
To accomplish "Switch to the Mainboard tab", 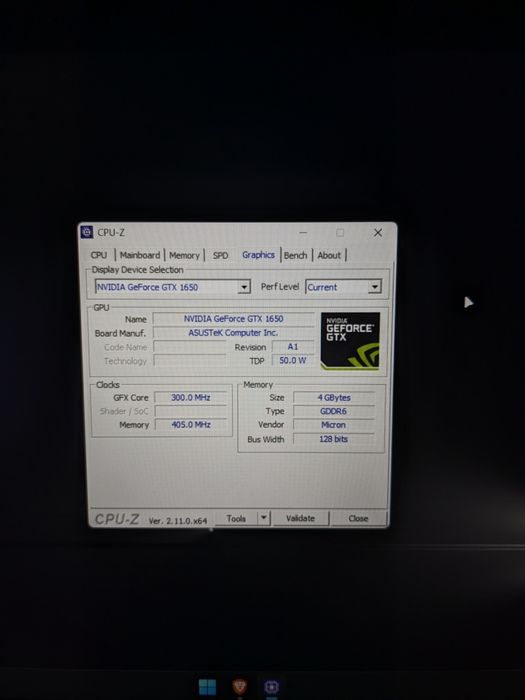I will click(140, 255).
